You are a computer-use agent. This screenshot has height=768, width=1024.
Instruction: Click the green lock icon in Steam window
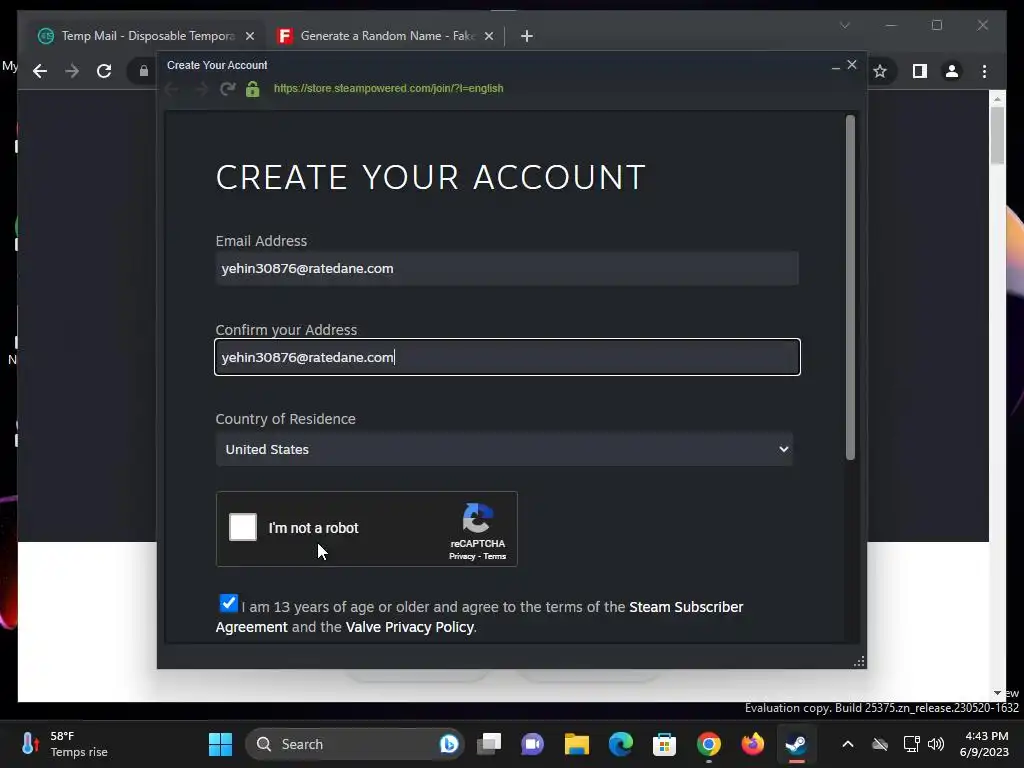point(253,89)
